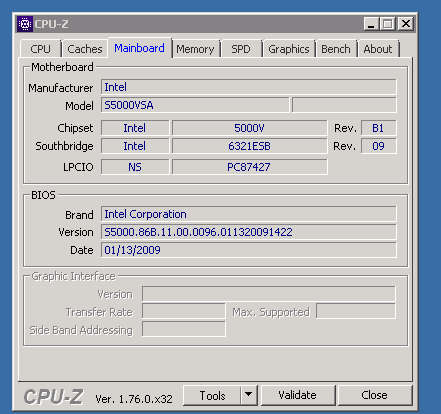
Task: Click the Tools button
Action: coord(212,396)
